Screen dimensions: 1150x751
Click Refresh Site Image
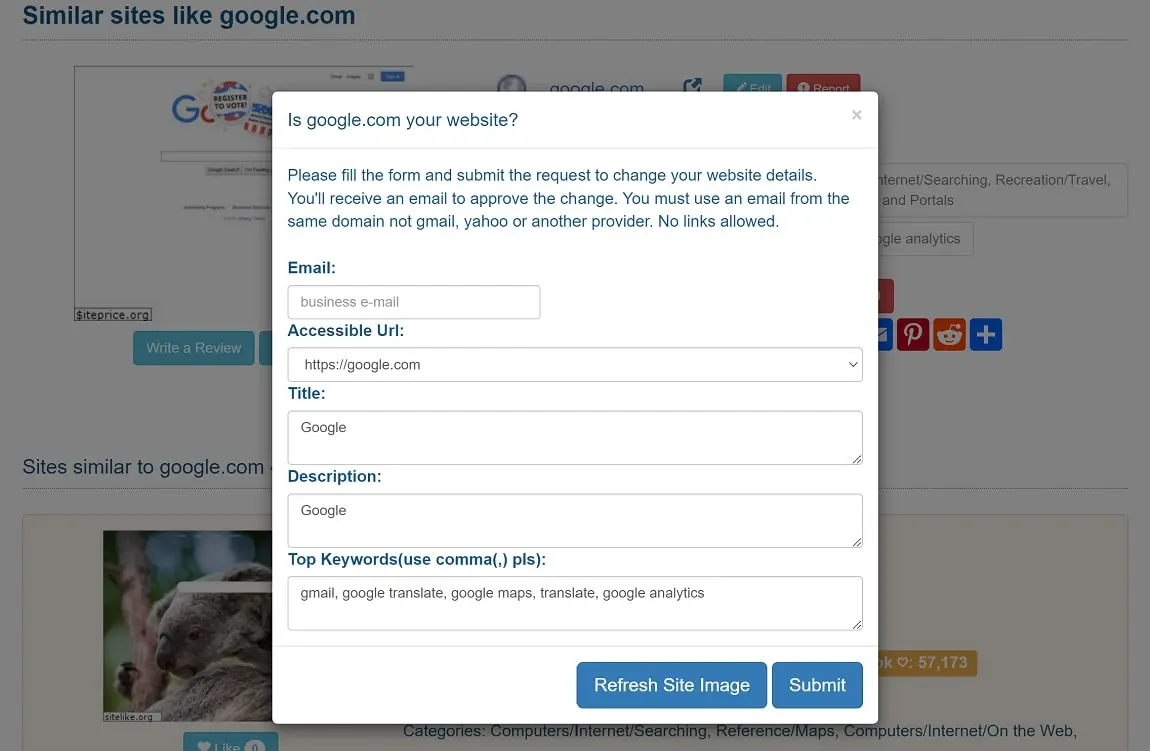click(671, 685)
